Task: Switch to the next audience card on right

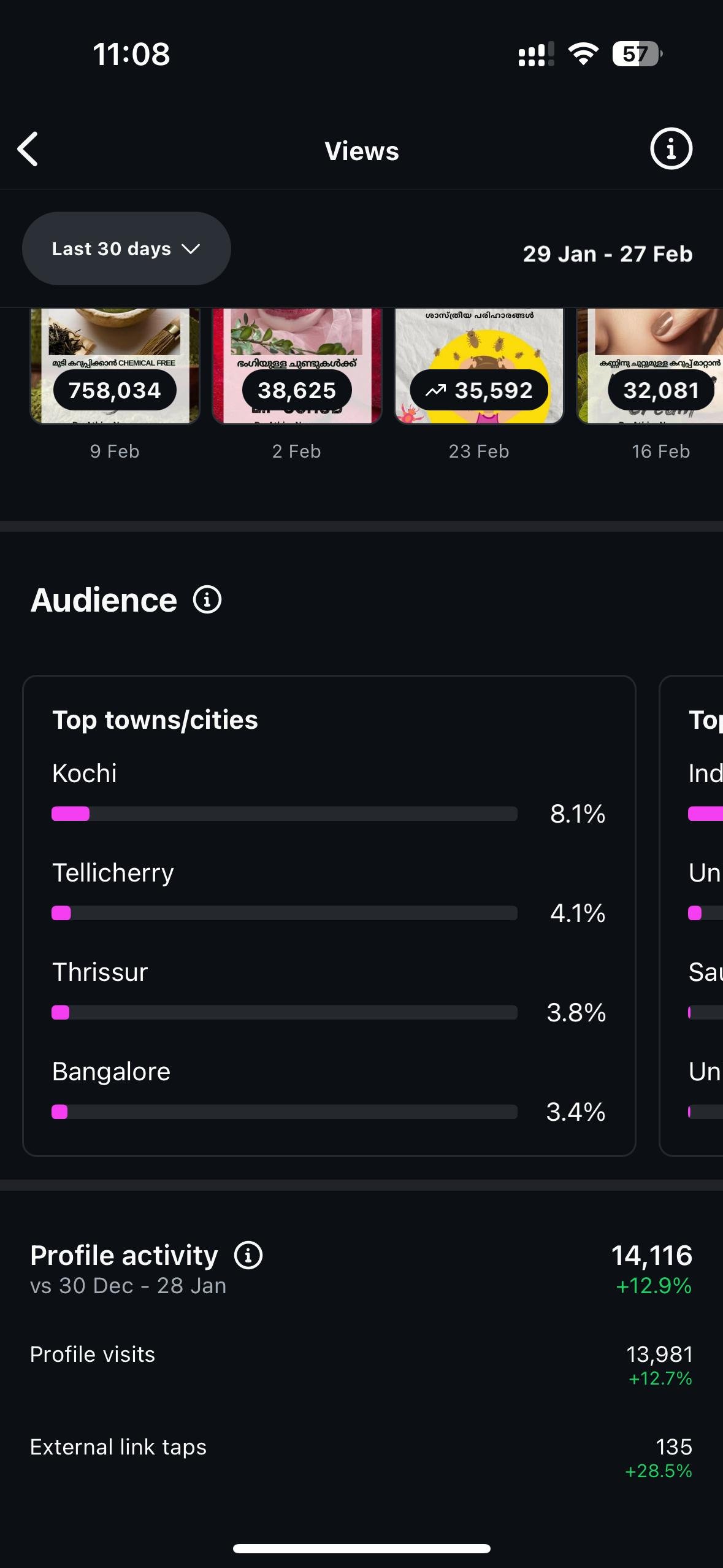Action: point(699,914)
